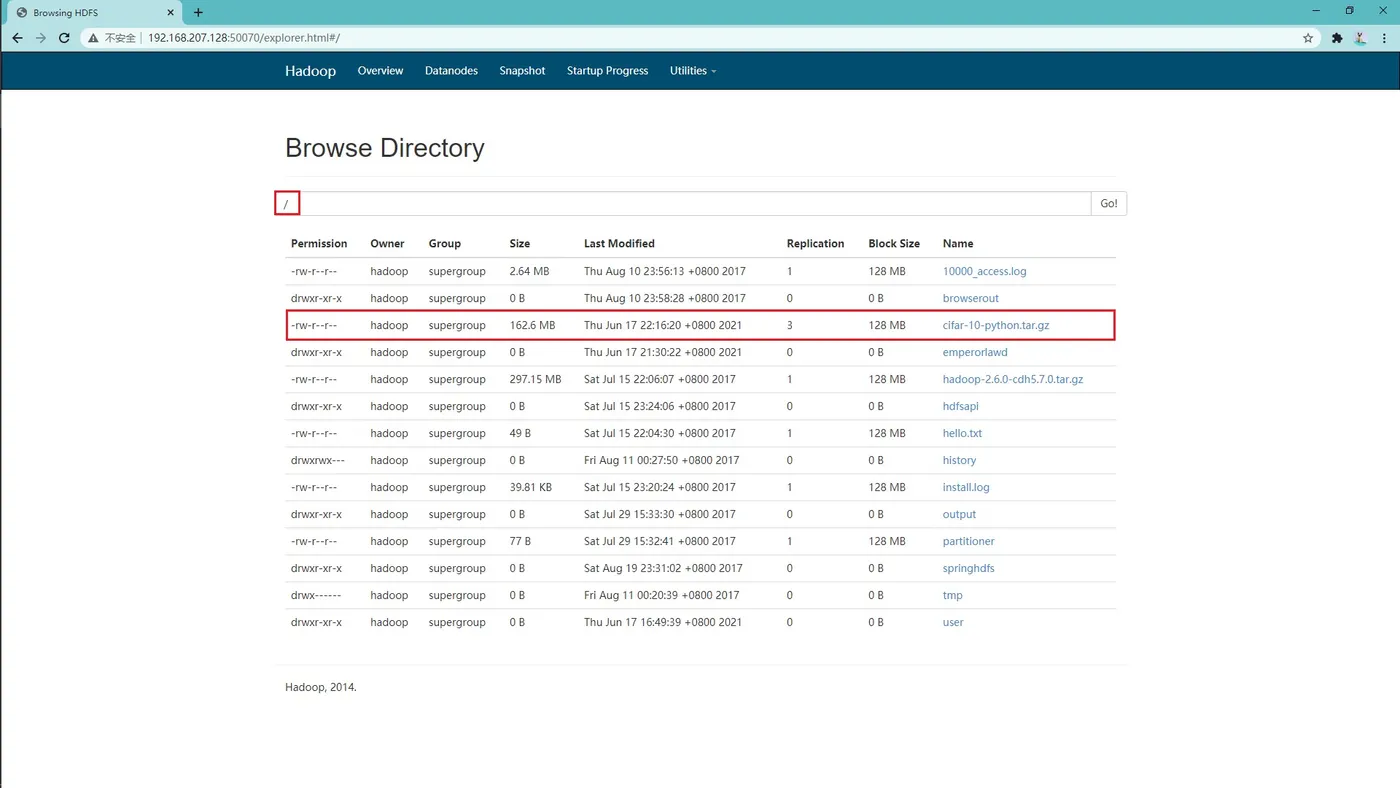This screenshot has height=788, width=1400.
Task: Bookmark this page with the star icon
Action: (x=1308, y=38)
